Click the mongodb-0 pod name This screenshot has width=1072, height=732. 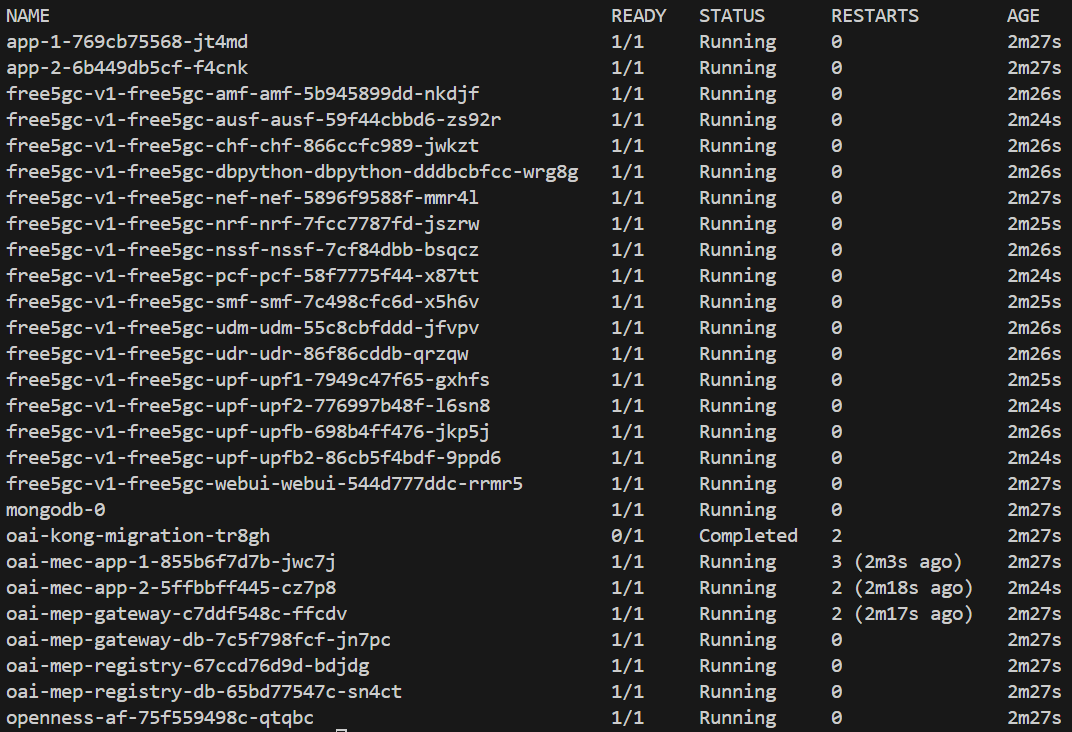55,510
